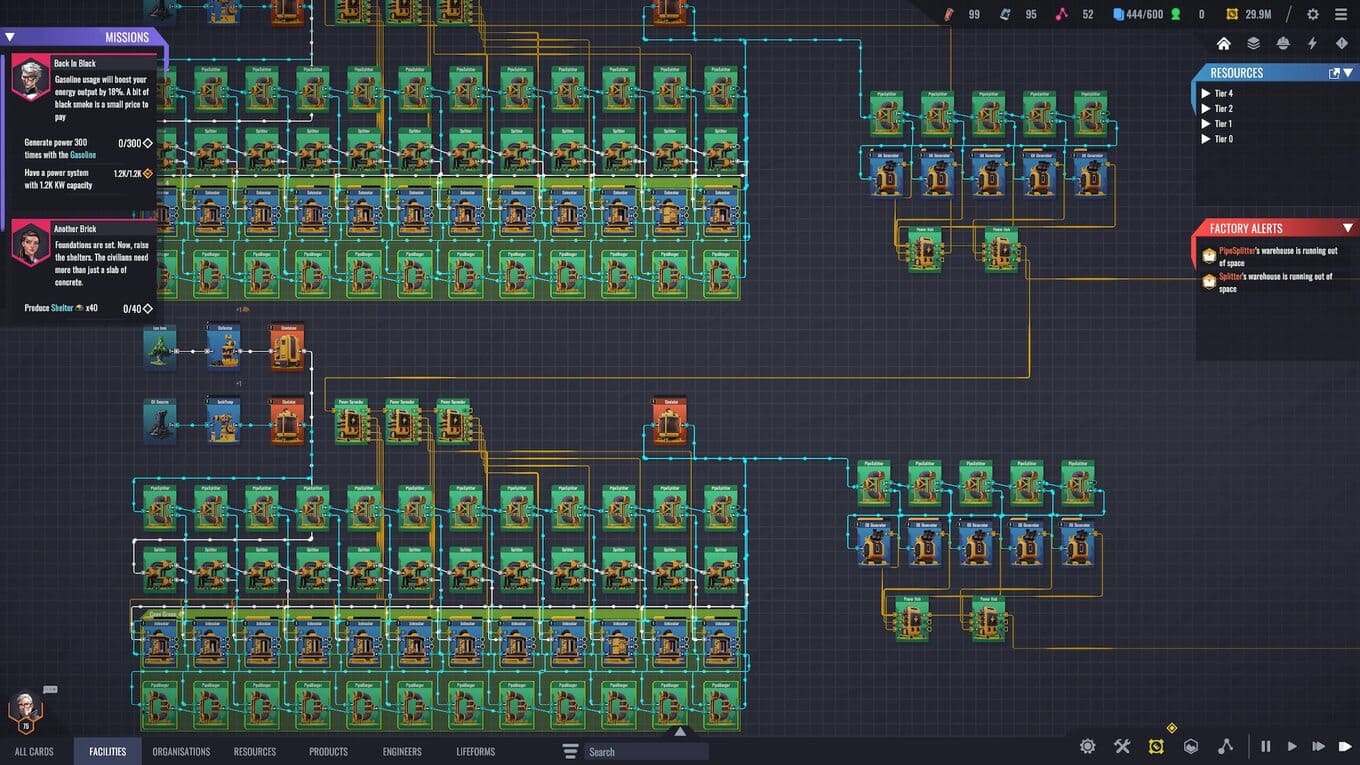Collapse the Factory Alerts panel

(1347, 228)
